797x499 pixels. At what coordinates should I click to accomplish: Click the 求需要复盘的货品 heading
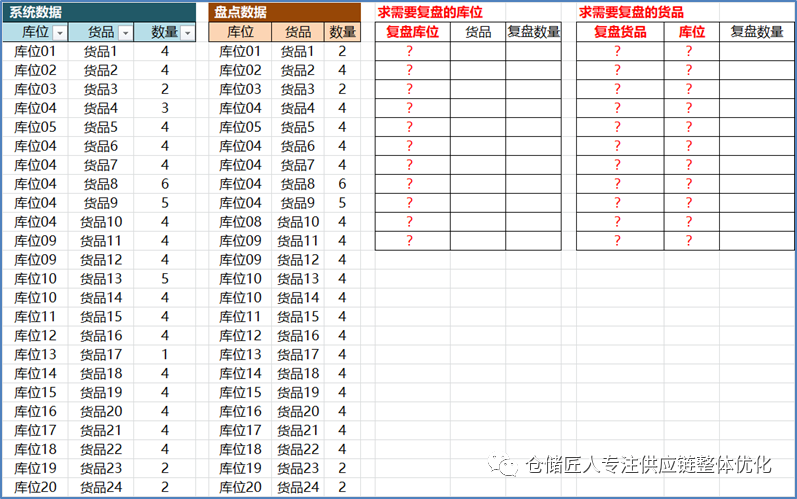(x=631, y=12)
